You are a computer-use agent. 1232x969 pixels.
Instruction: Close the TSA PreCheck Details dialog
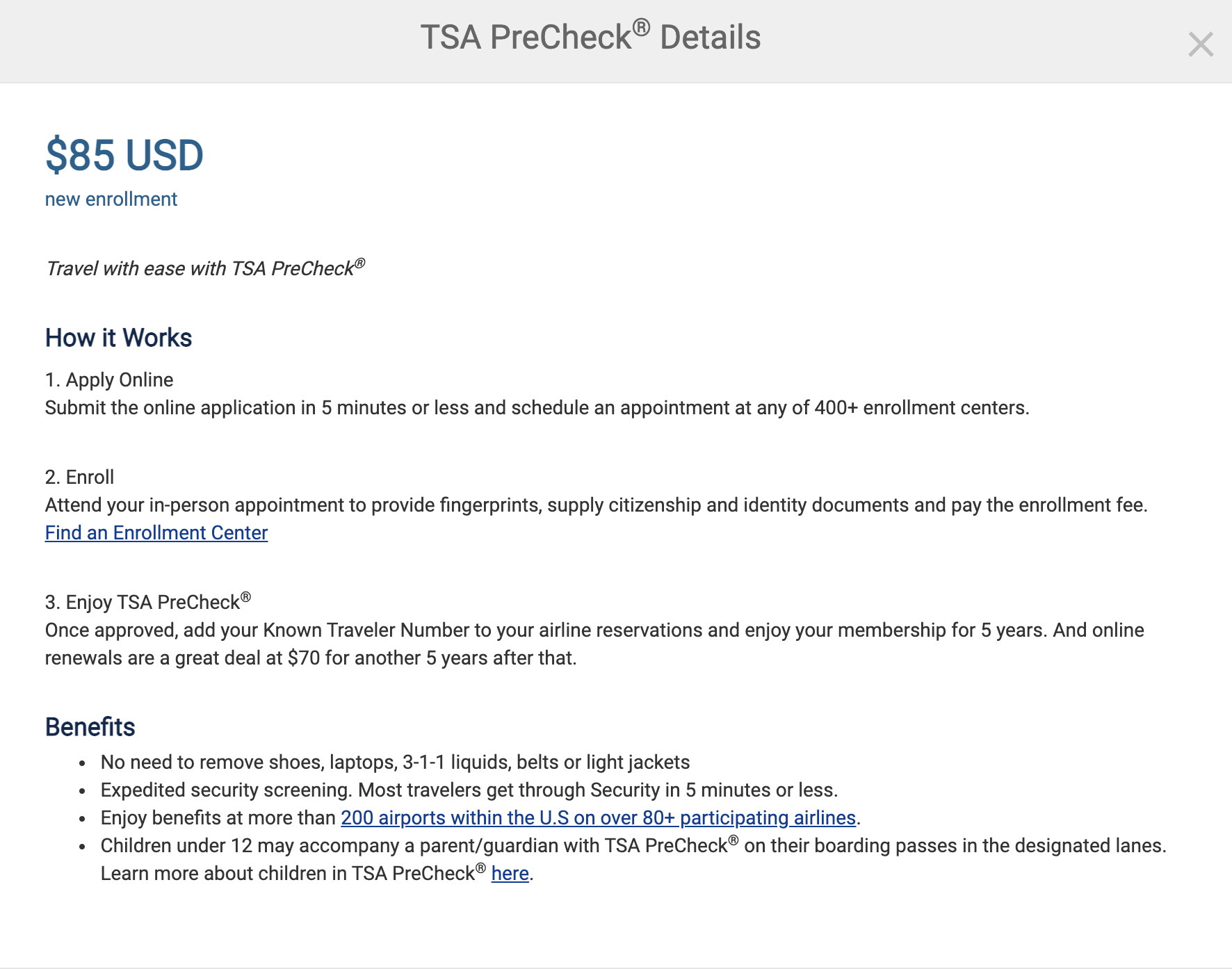[1201, 44]
